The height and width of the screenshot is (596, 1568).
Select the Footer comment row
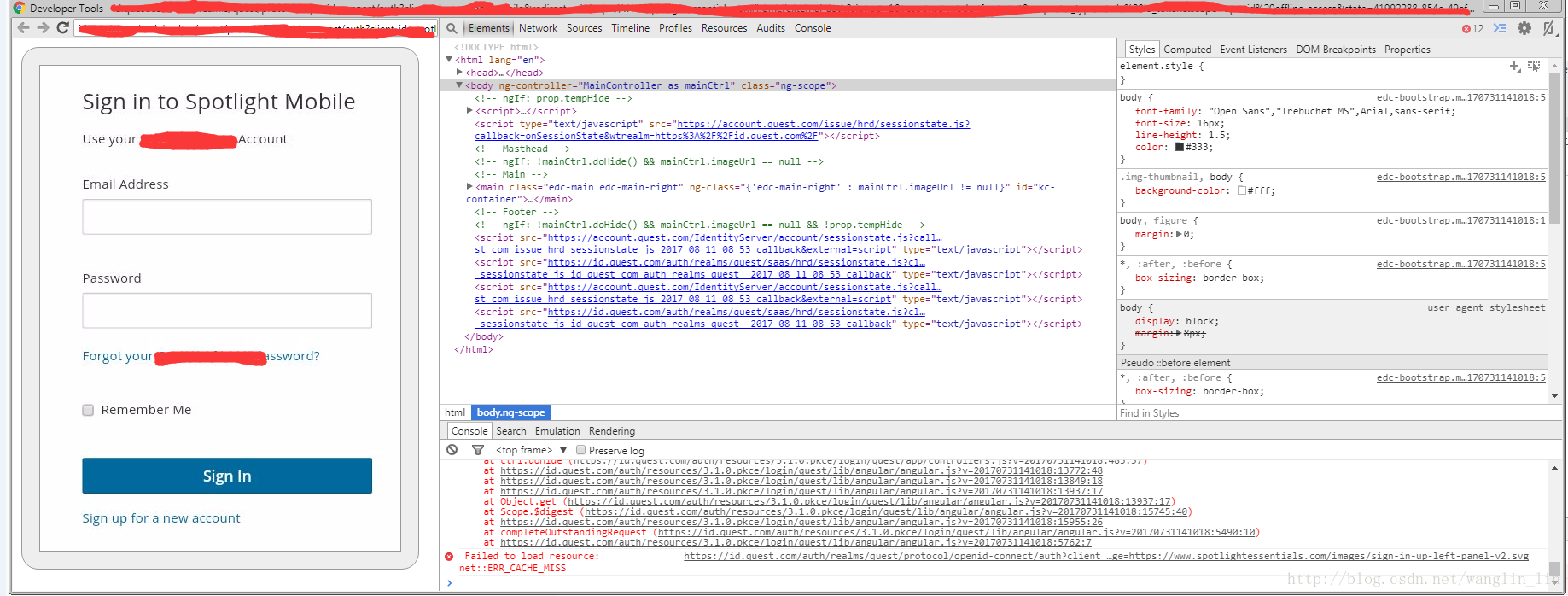pos(516,212)
